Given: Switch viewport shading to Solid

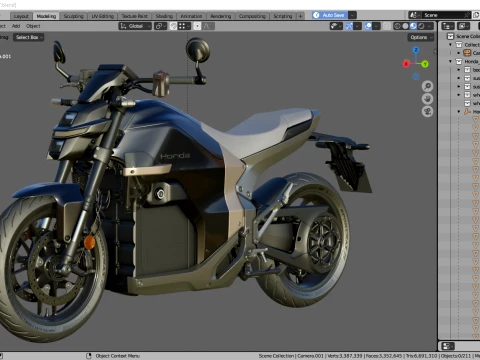Looking at the screenshot, I should [x=405, y=26].
